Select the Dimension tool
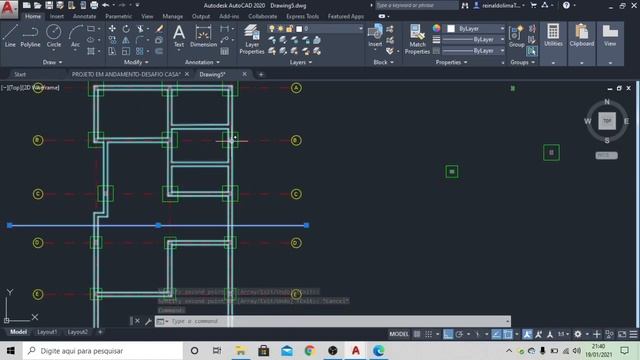This screenshot has width=640, height=360. tap(203, 36)
